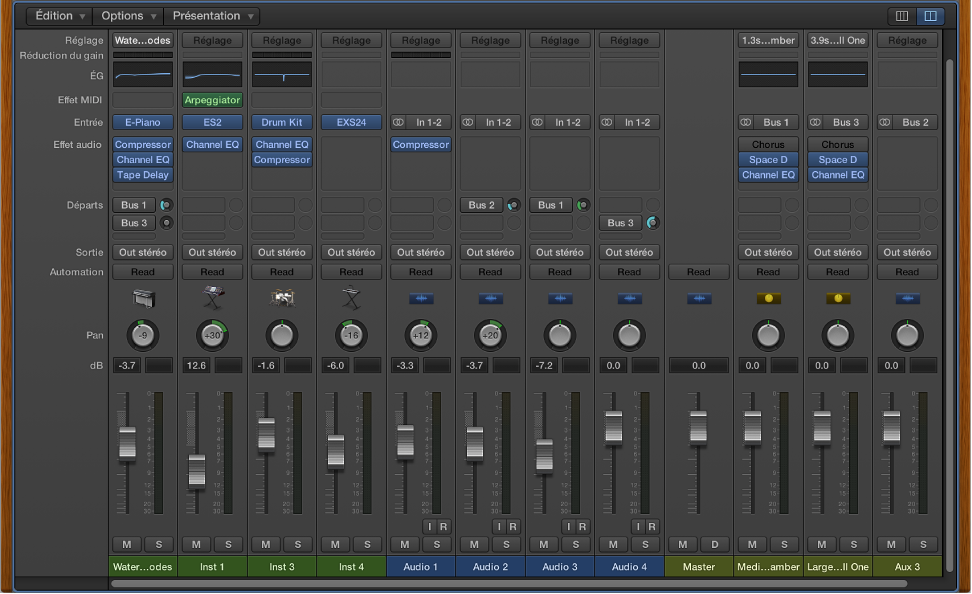This screenshot has width=972, height=594.
Task: Click the synthesizer stand icon on Inst 4
Action: click(350, 297)
